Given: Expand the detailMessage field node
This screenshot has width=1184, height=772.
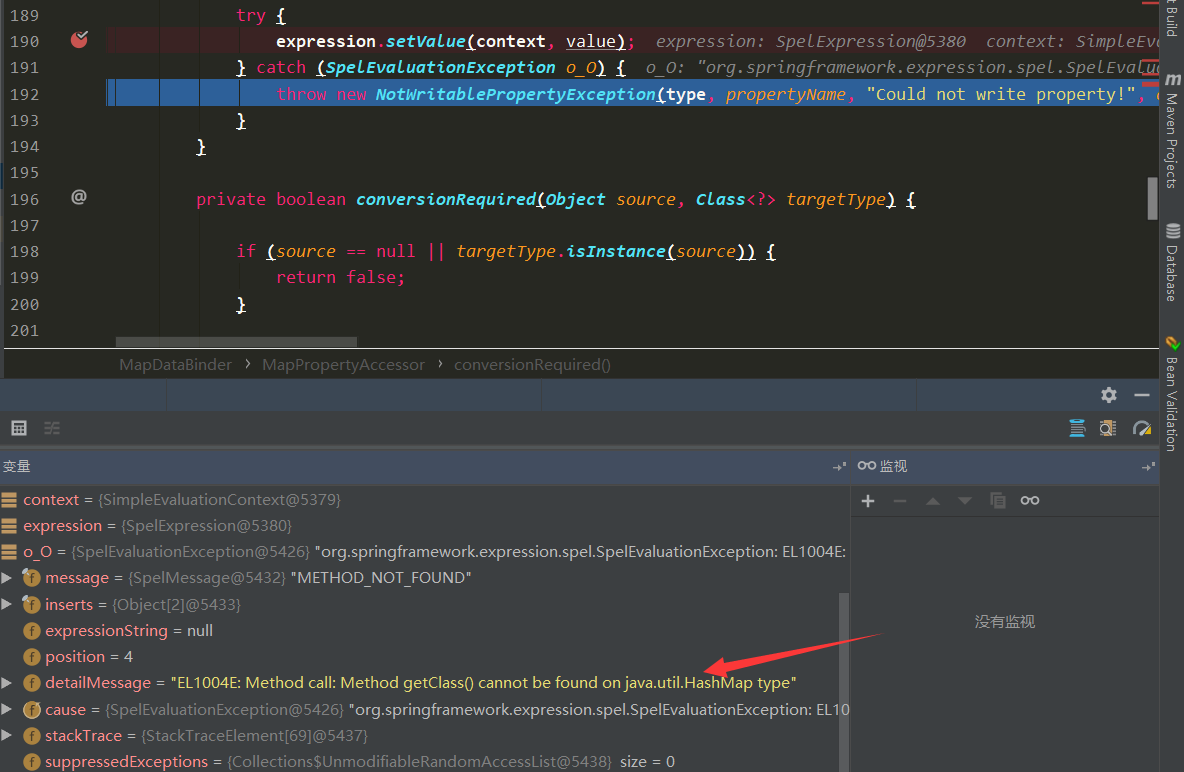Looking at the screenshot, I should click(x=7, y=683).
